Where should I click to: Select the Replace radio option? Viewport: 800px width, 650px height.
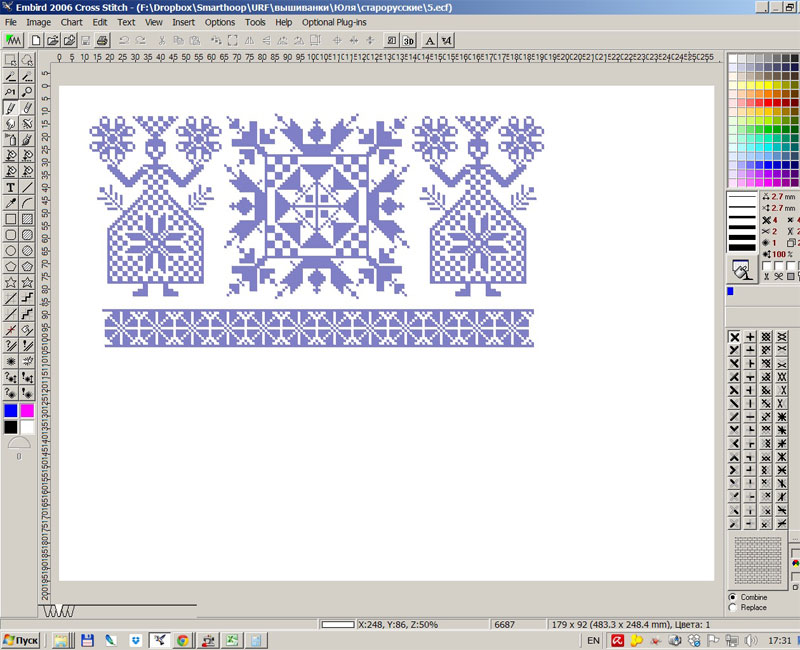(x=733, y=607)
